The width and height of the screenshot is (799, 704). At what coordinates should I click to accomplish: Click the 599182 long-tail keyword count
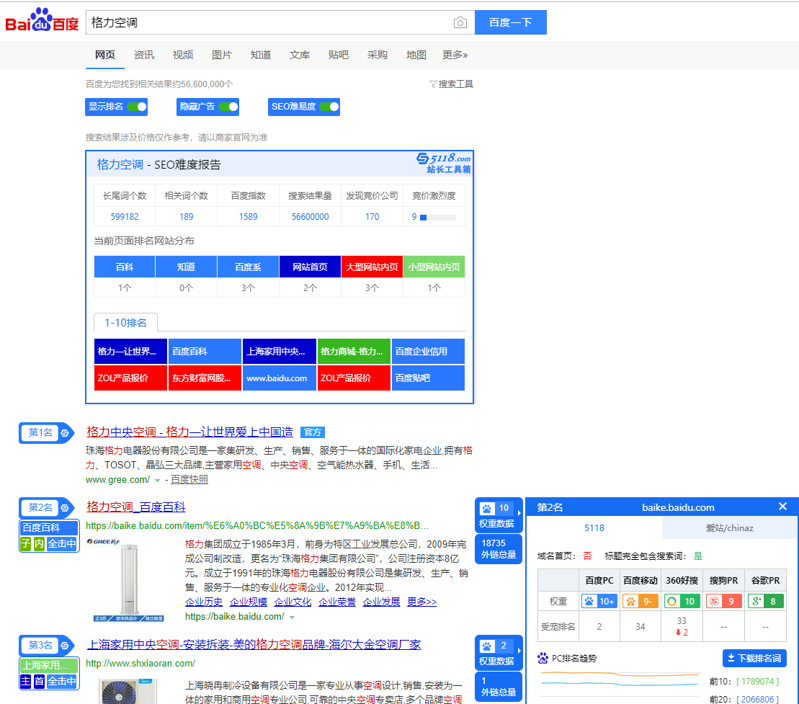(124, 216)
